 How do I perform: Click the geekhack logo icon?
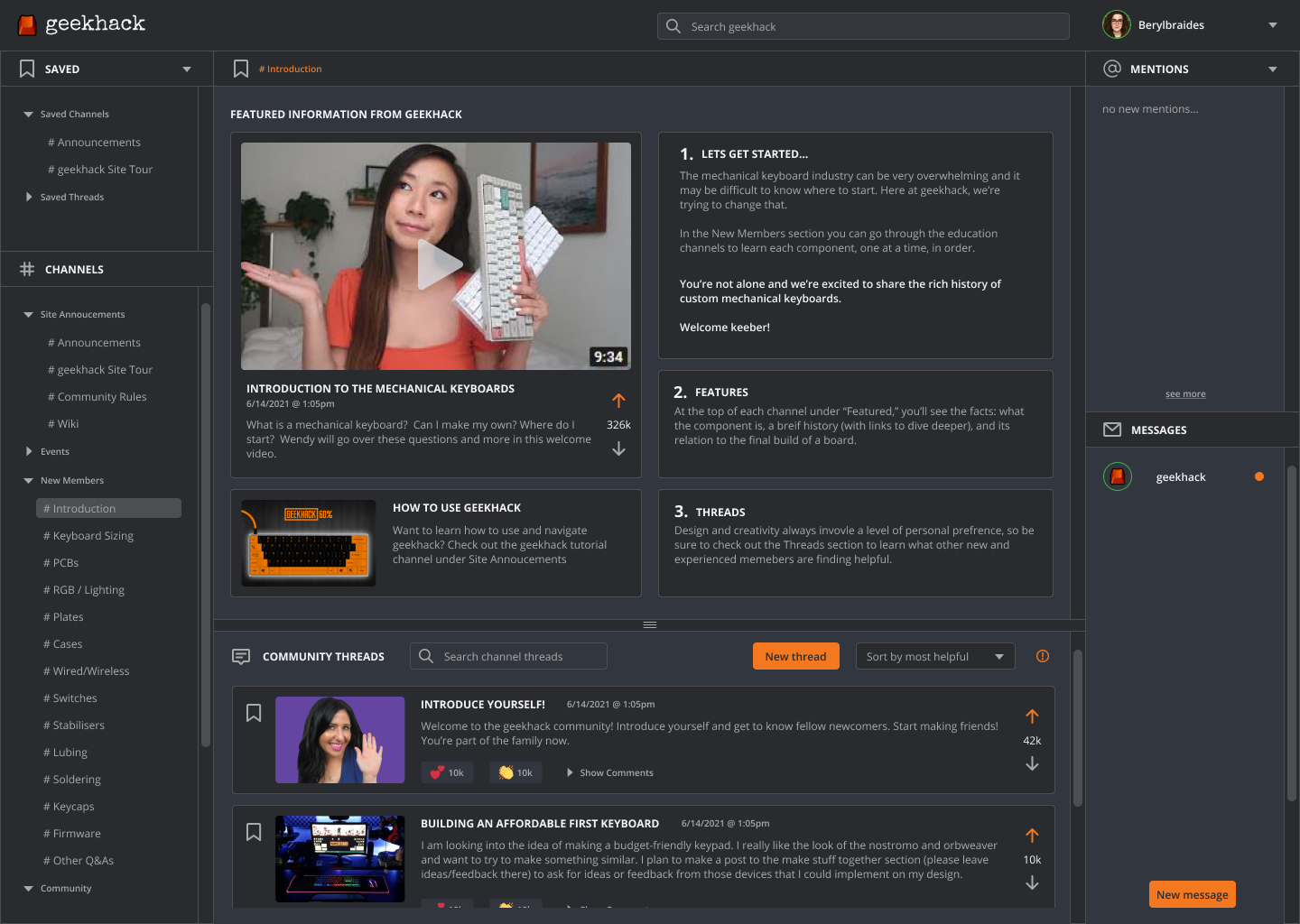(x=27, y=24)
